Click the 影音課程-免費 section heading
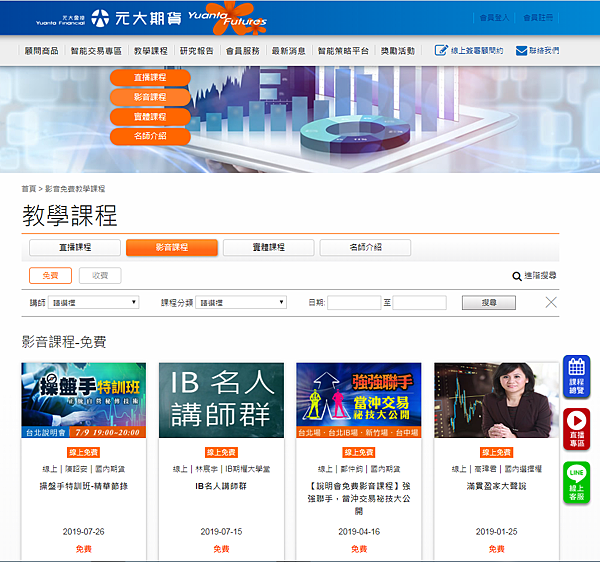This screenshot has width=600, height=562. tap(64, 342)
